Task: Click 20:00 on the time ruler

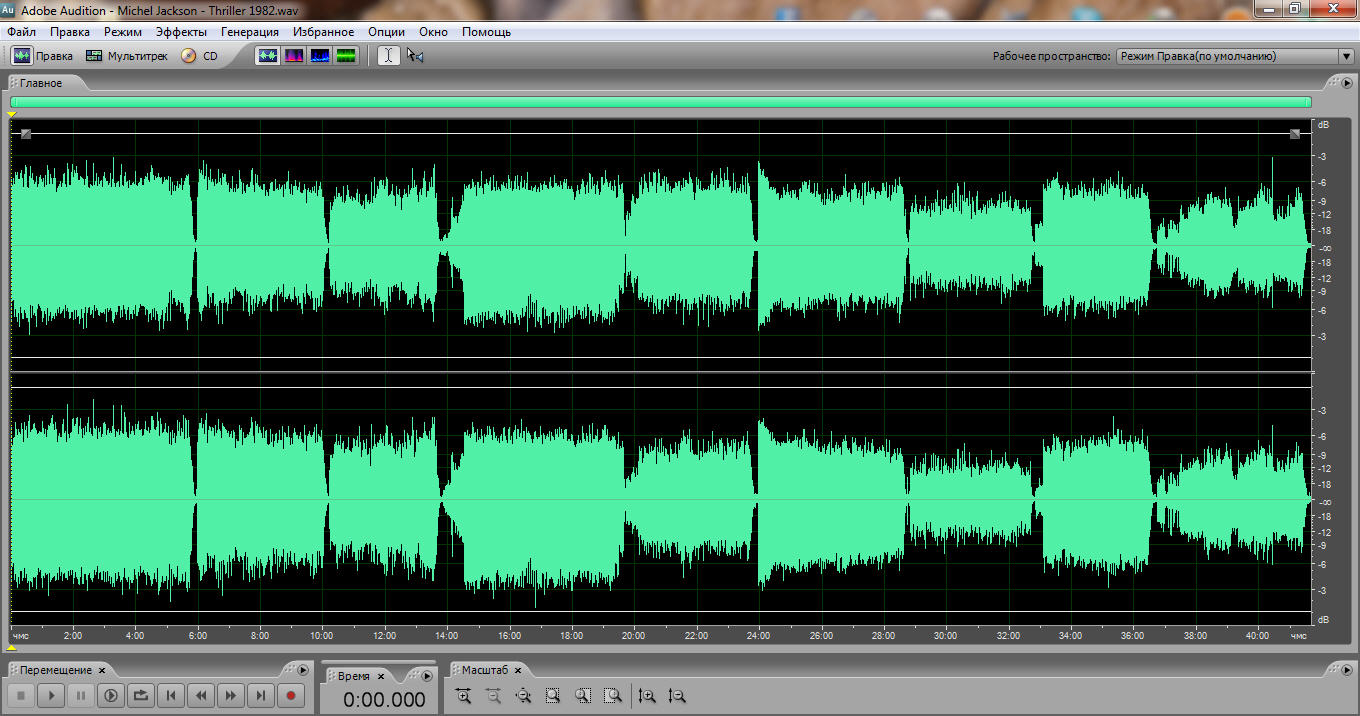Action: pos(633,635)
